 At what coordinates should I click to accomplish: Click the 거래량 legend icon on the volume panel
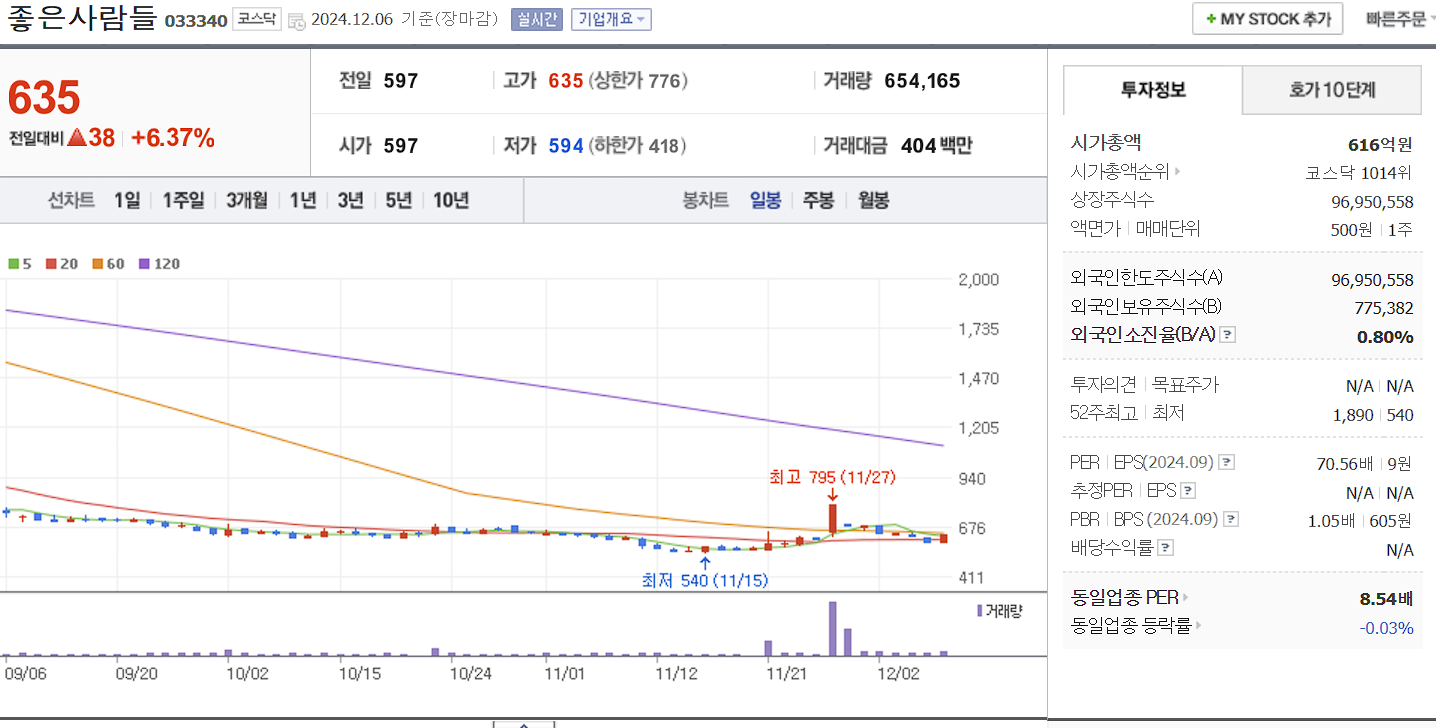click(x=978, y=612)
